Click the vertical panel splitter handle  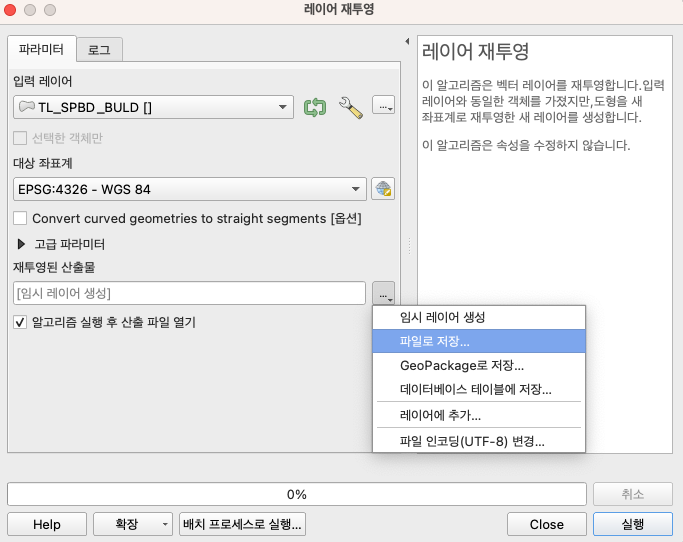click(x=409, y=246)
